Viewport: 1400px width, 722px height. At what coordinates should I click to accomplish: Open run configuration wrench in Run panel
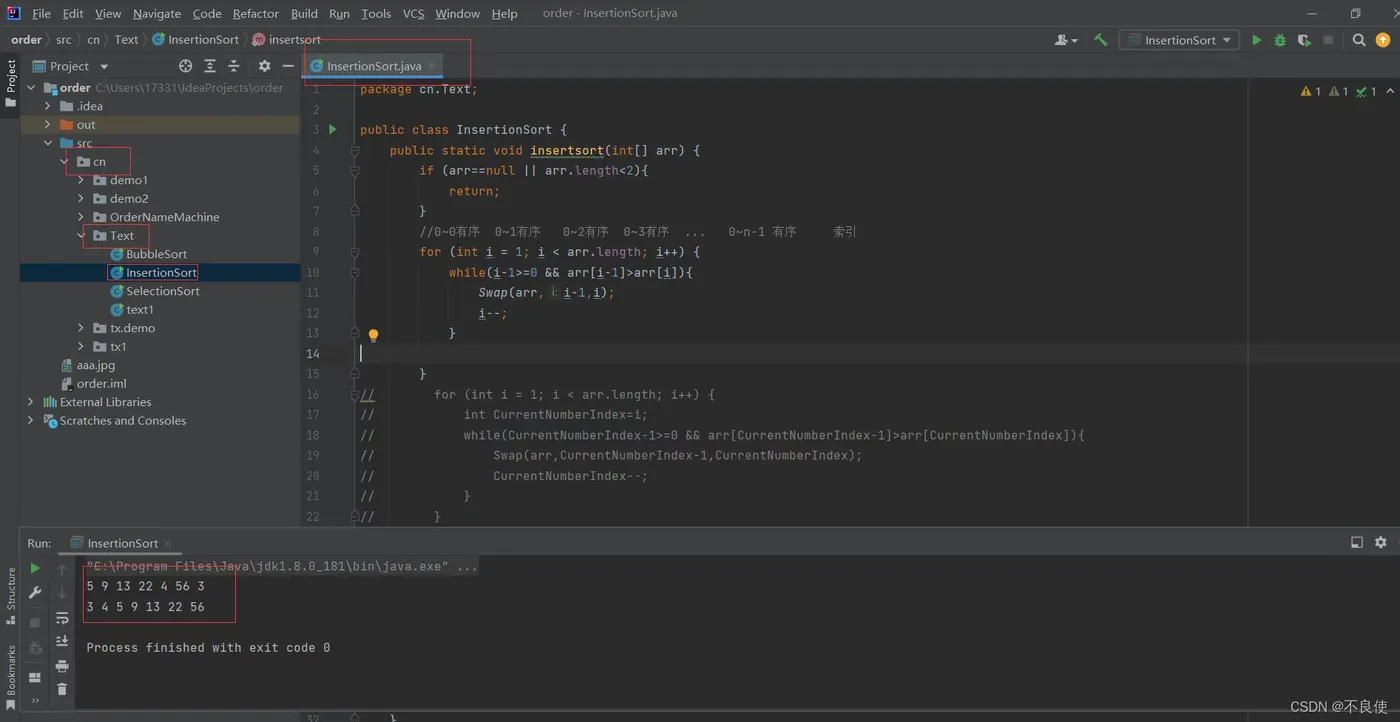35,592
